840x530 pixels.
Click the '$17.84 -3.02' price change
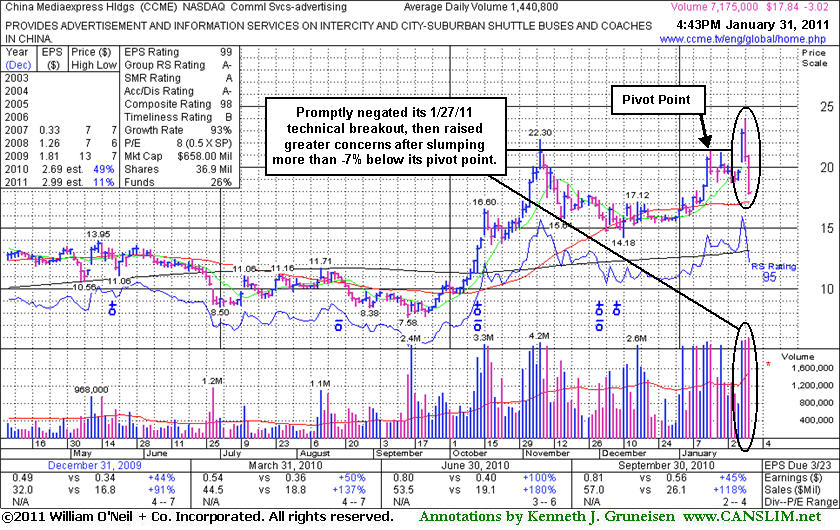799,7
